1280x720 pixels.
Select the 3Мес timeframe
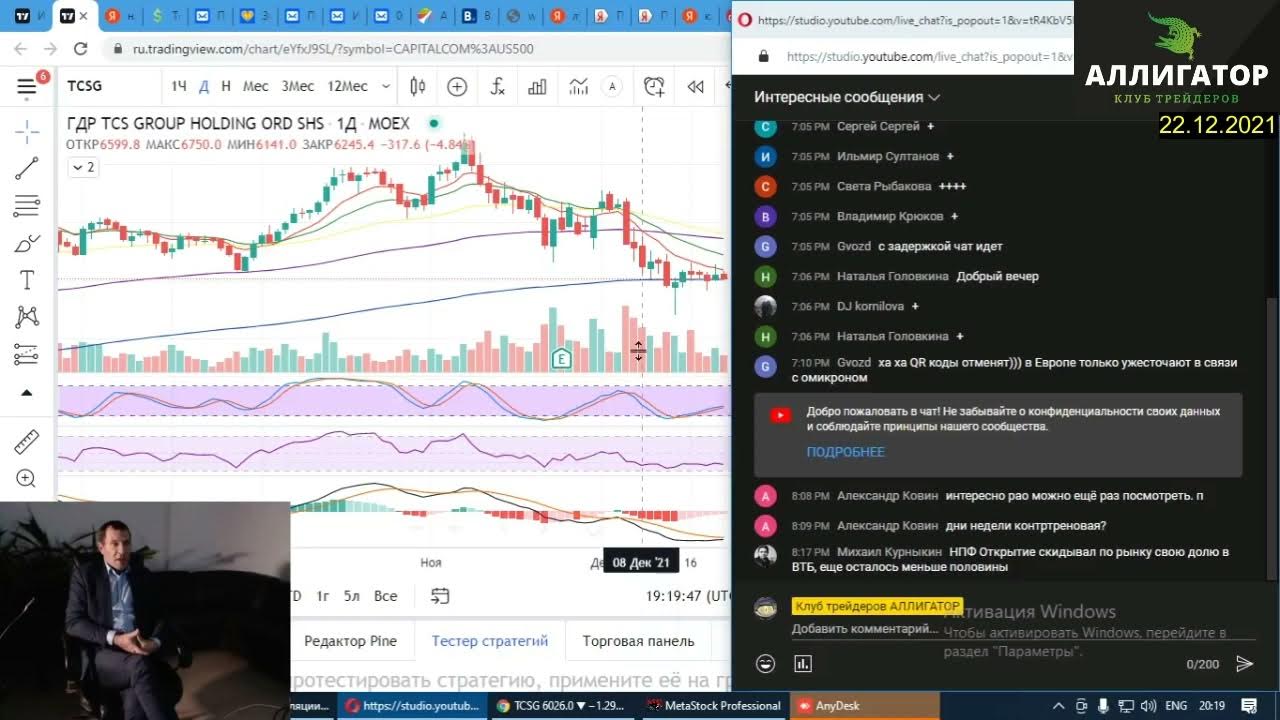pos(298,87)
